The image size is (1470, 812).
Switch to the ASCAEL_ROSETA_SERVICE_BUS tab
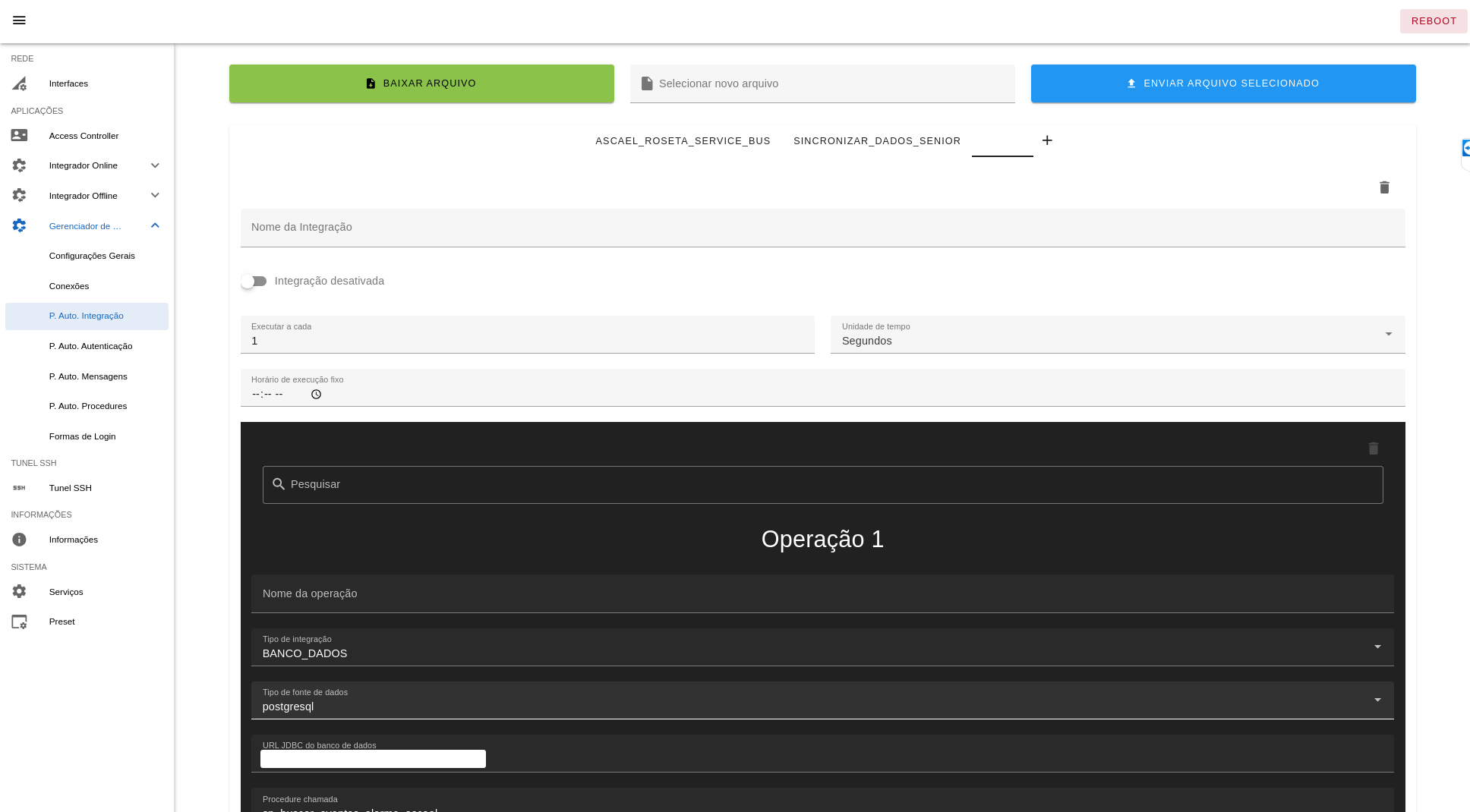pyautogui.click(x=683, y=141)
